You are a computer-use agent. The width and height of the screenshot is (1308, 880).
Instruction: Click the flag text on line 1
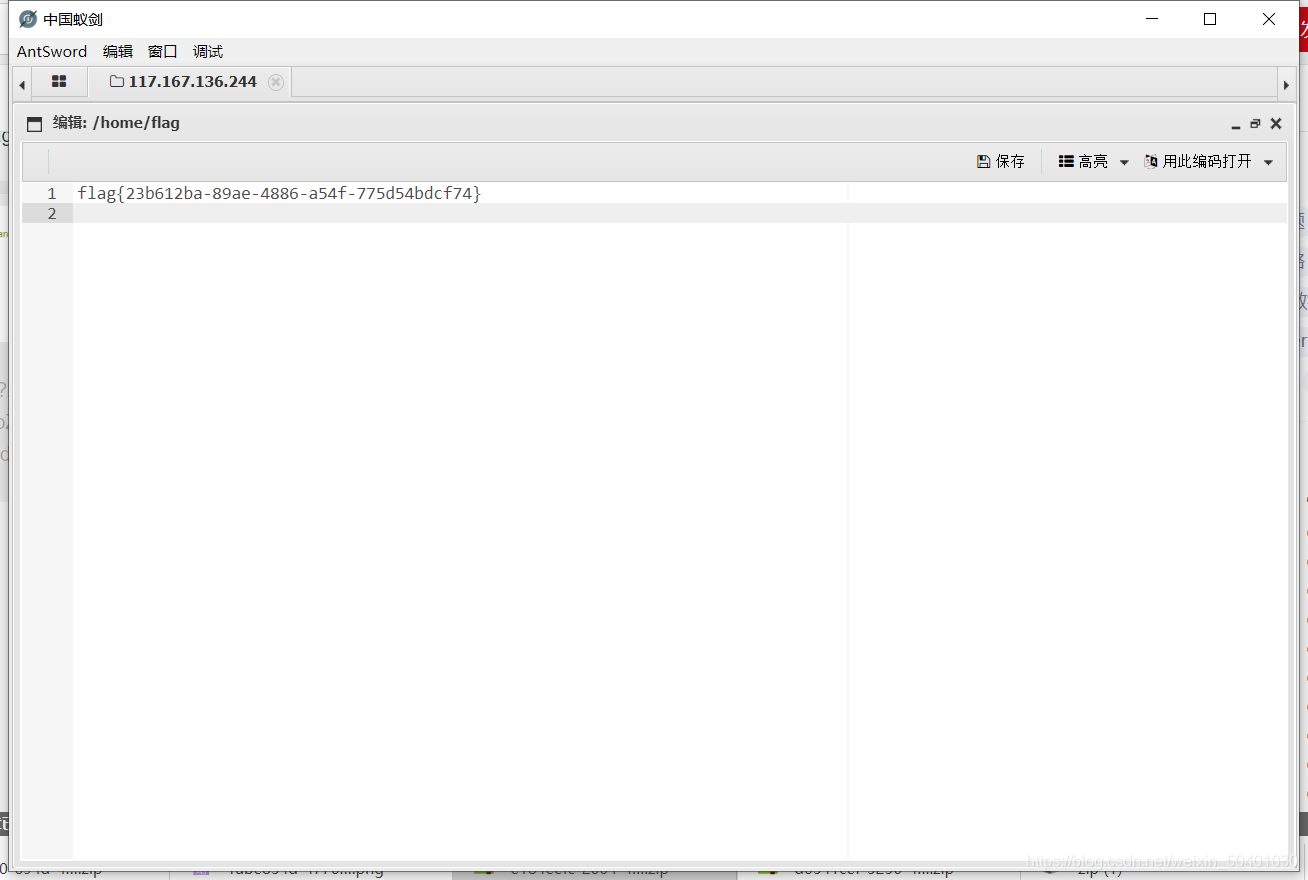tap(279, 193)
